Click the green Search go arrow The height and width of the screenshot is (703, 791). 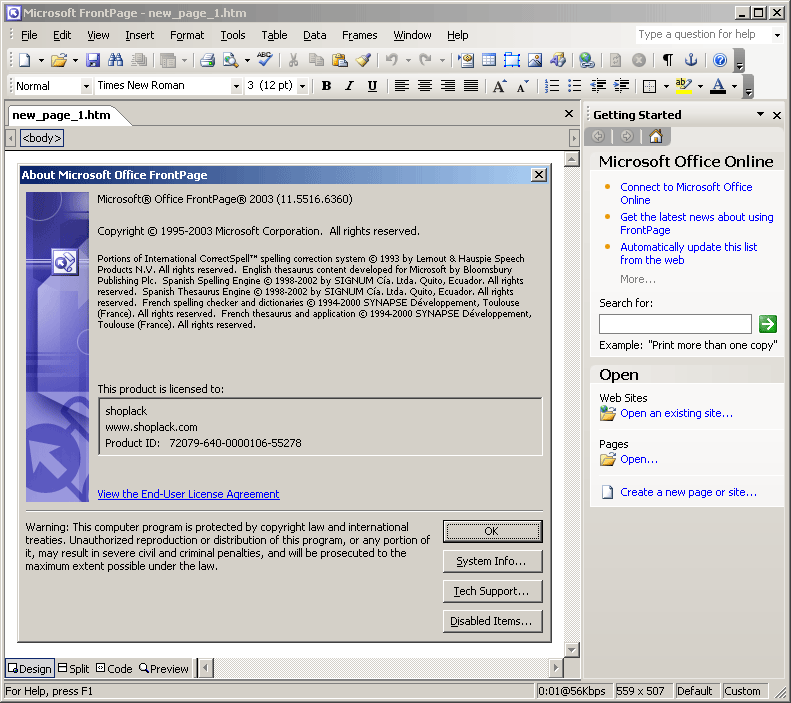768,324
